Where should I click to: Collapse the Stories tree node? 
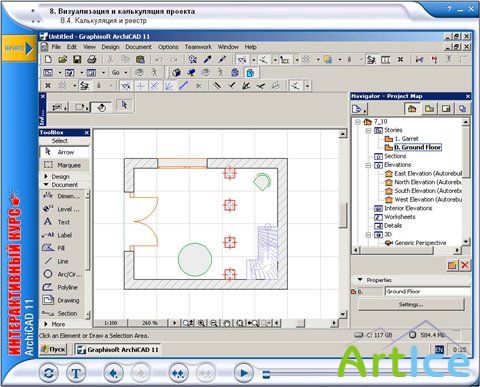368,130
